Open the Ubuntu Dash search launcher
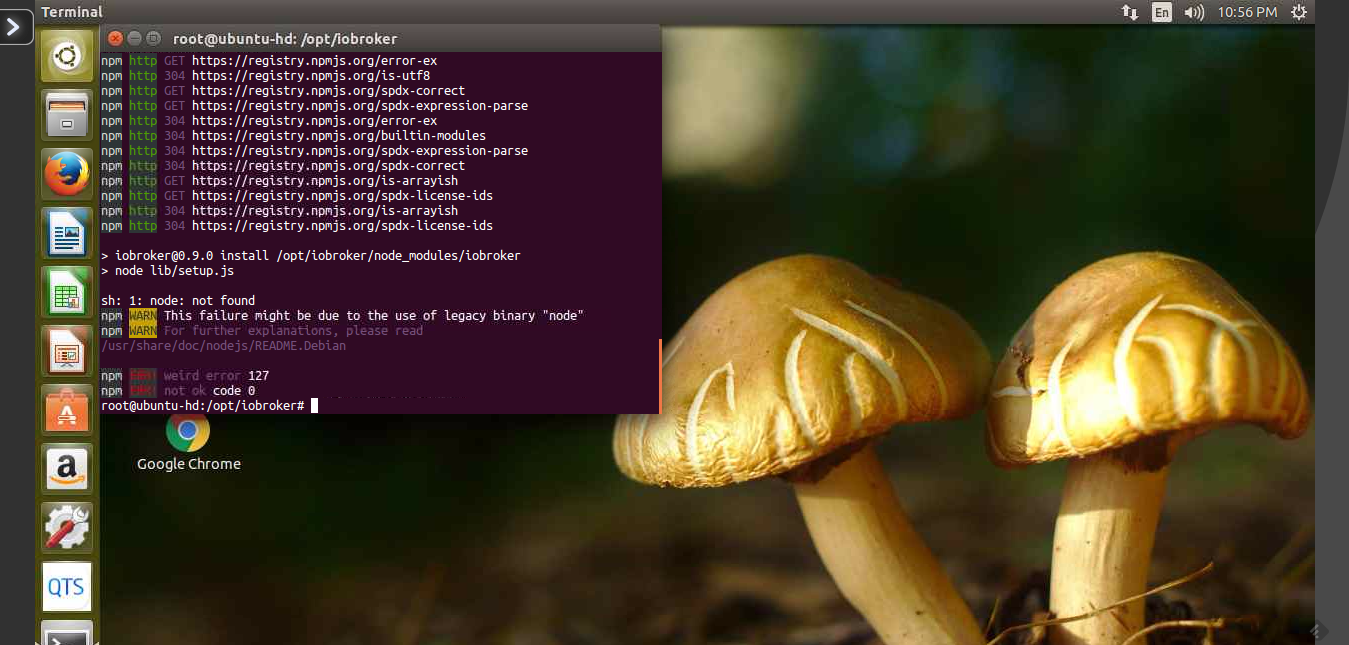1349x645 pixels. 67,56
